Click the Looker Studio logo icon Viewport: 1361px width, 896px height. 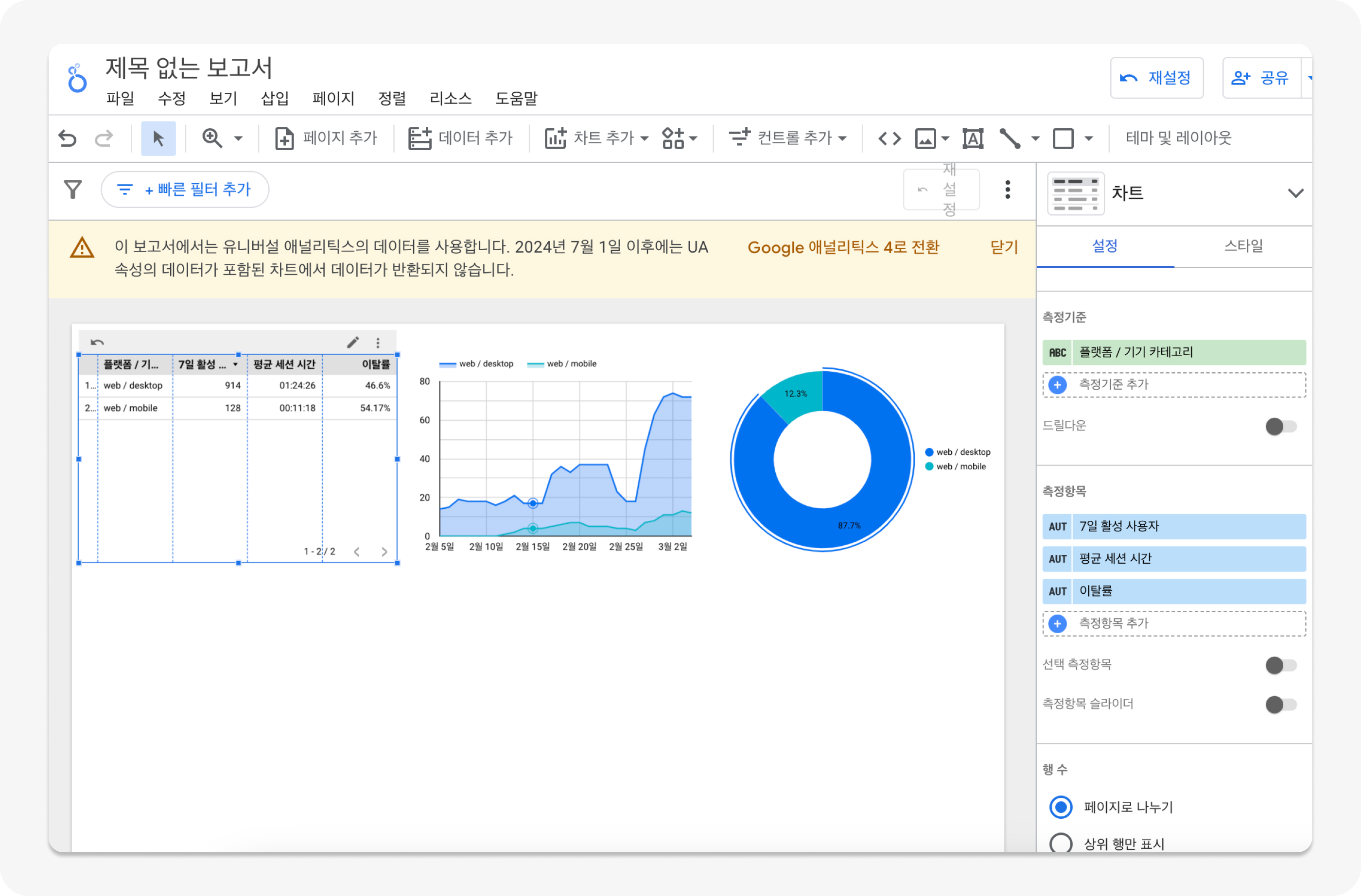pyautogui.click(x=77, y=78)
